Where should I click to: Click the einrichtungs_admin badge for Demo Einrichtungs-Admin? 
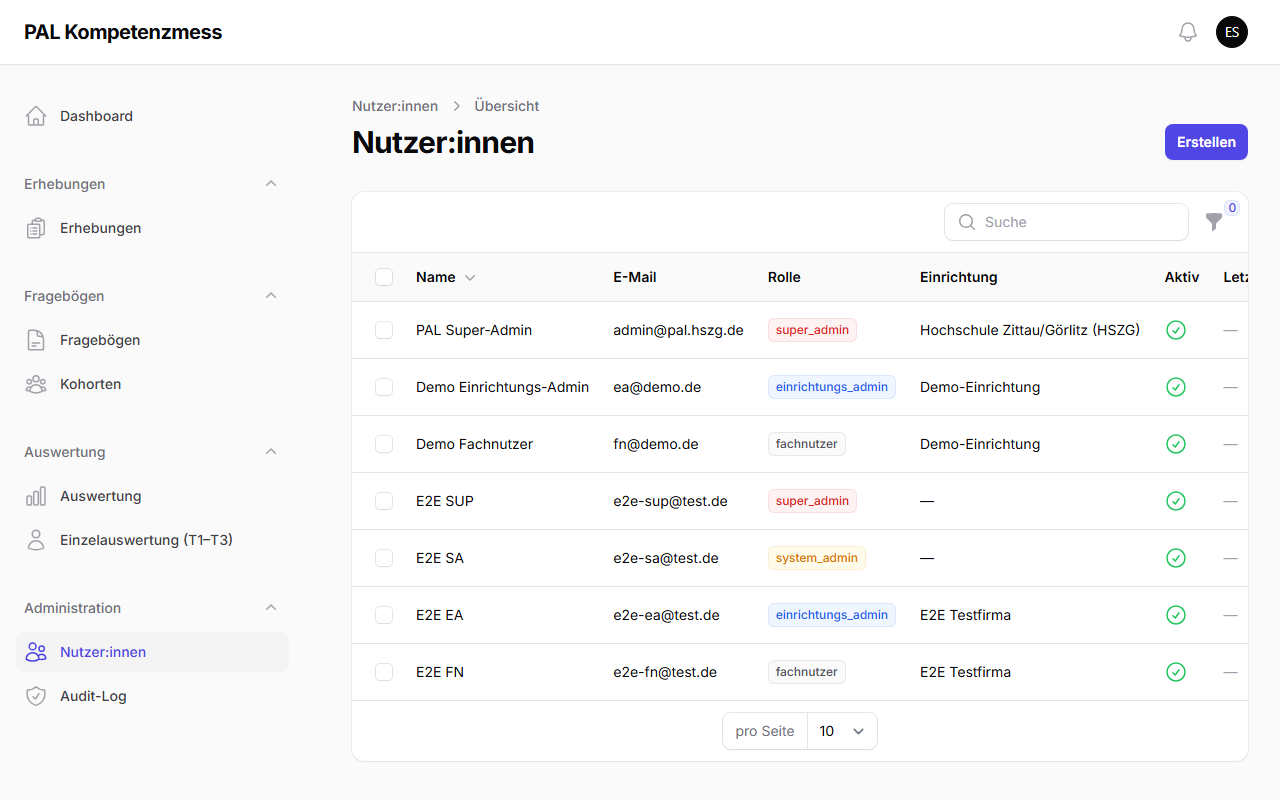(832, 387)
